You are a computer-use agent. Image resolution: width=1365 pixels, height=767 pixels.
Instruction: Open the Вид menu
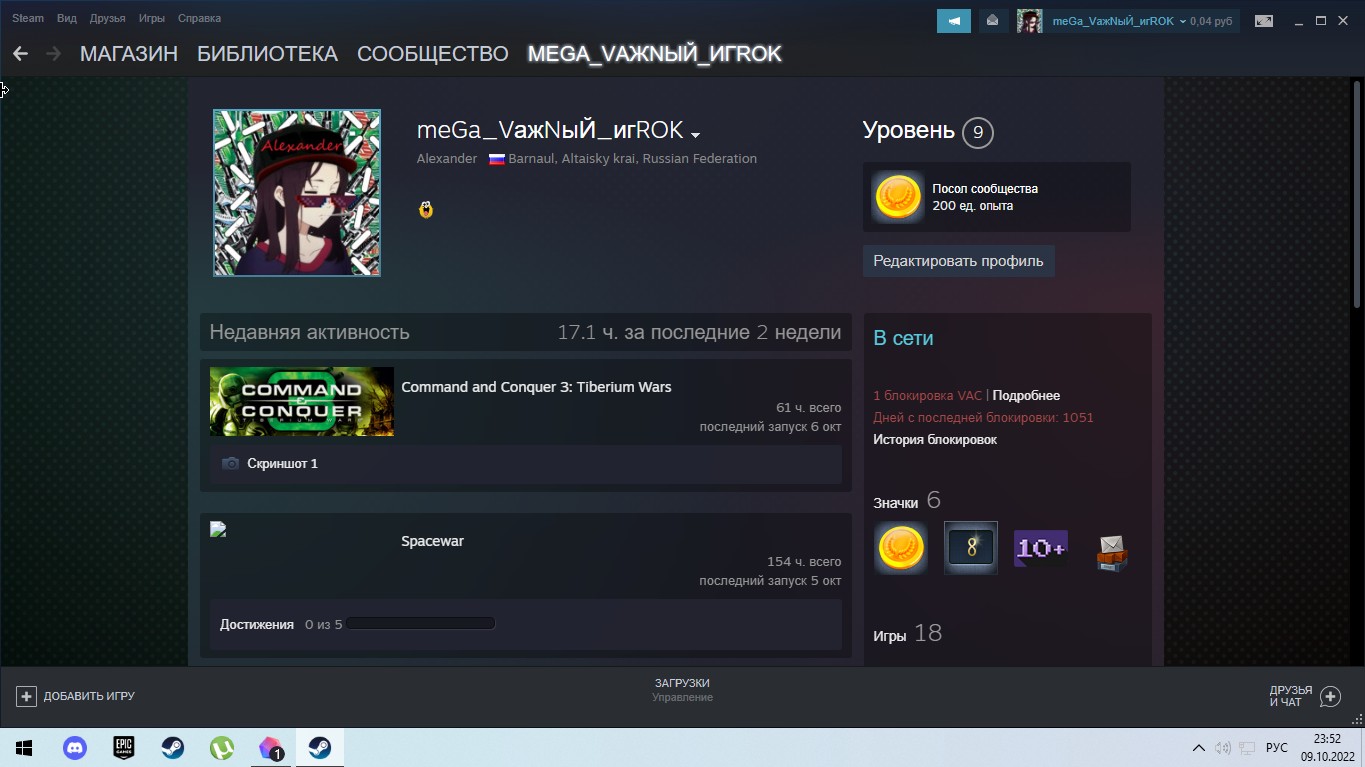point(67,18)
